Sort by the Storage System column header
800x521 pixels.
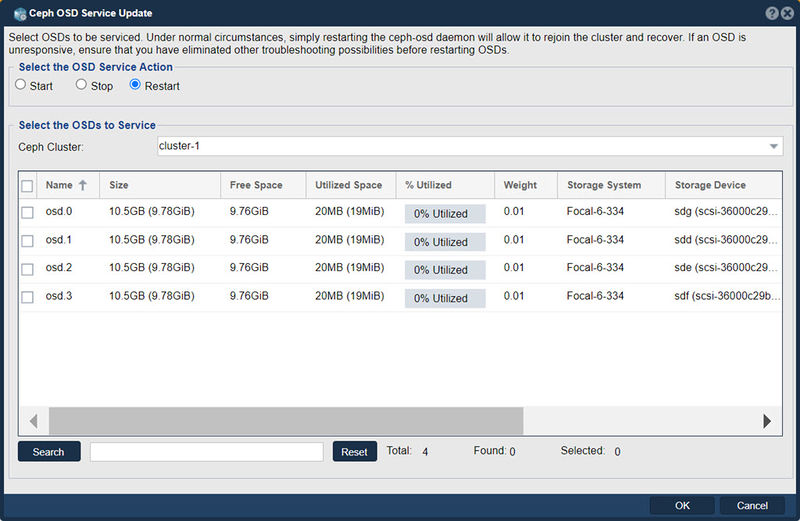click(x=612, y=185)
